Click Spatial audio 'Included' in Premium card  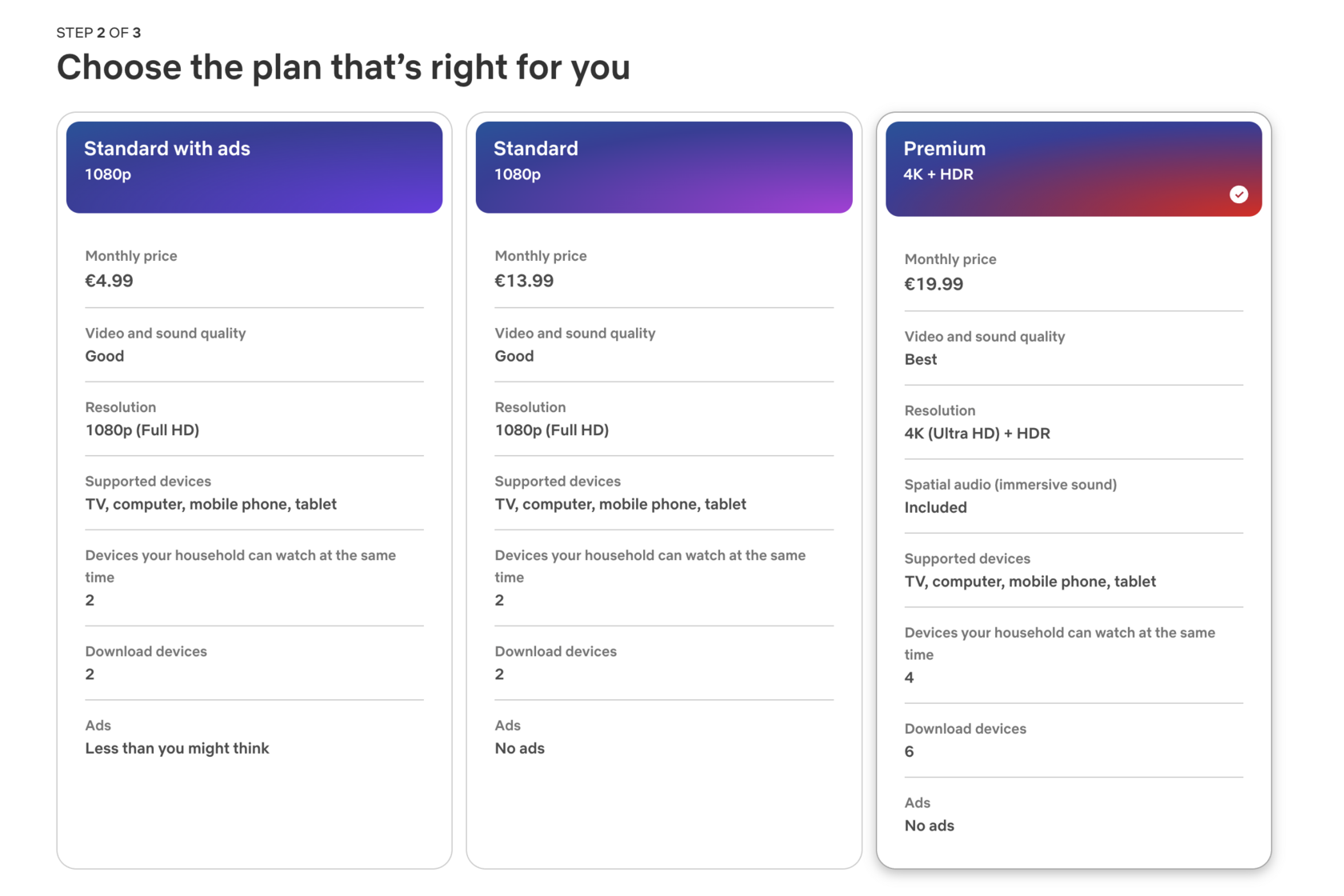click(x=935, y=507)
